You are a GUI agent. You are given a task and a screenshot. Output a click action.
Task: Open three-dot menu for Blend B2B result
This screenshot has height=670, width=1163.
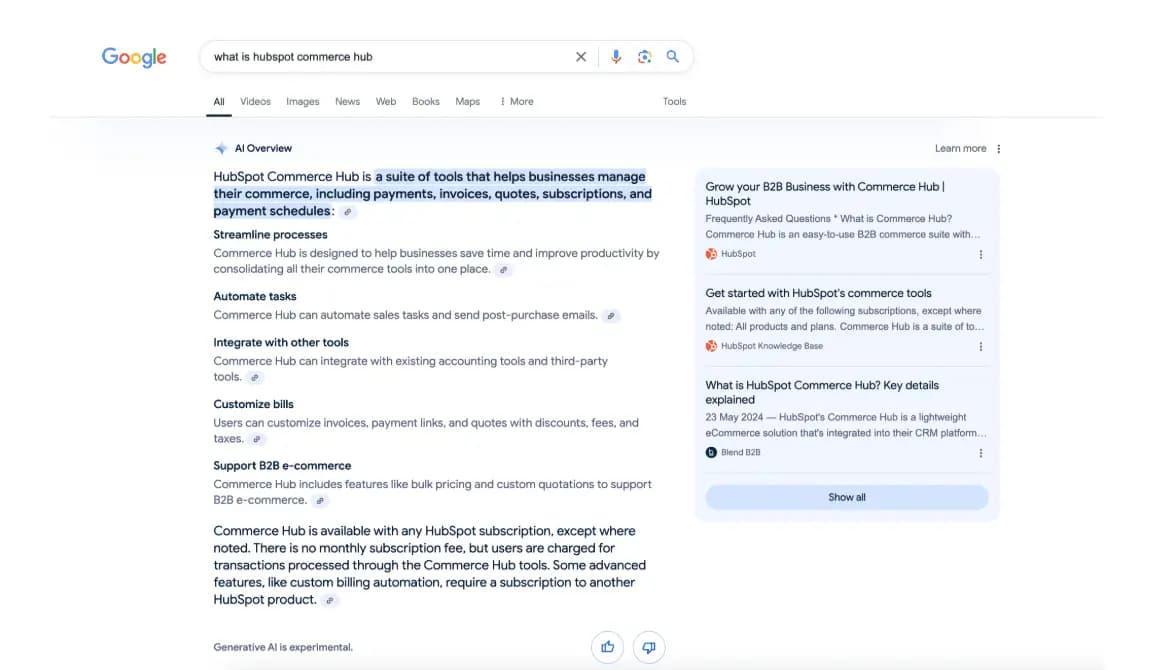pos(980,453)
